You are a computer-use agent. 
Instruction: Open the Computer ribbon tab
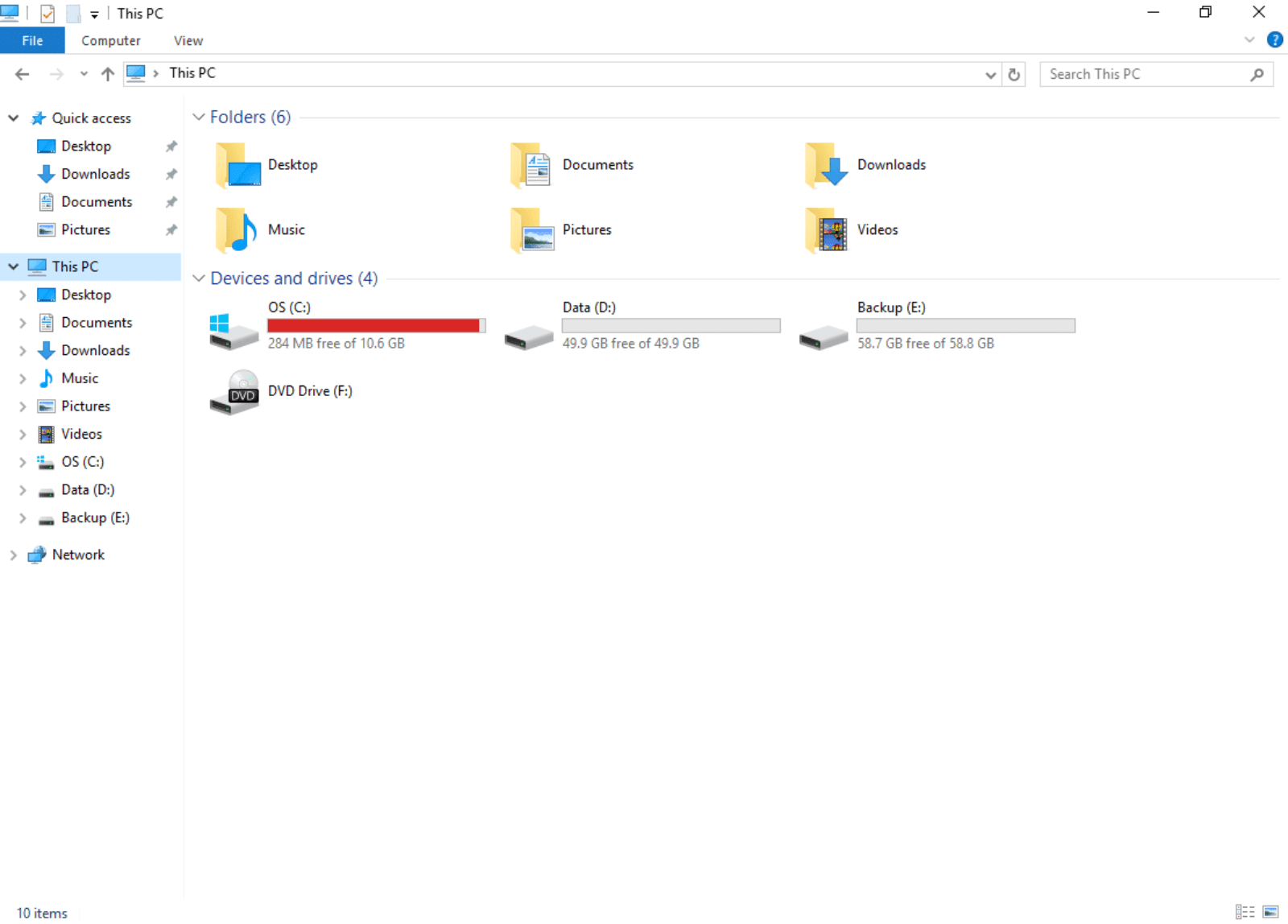coord(110,41)
